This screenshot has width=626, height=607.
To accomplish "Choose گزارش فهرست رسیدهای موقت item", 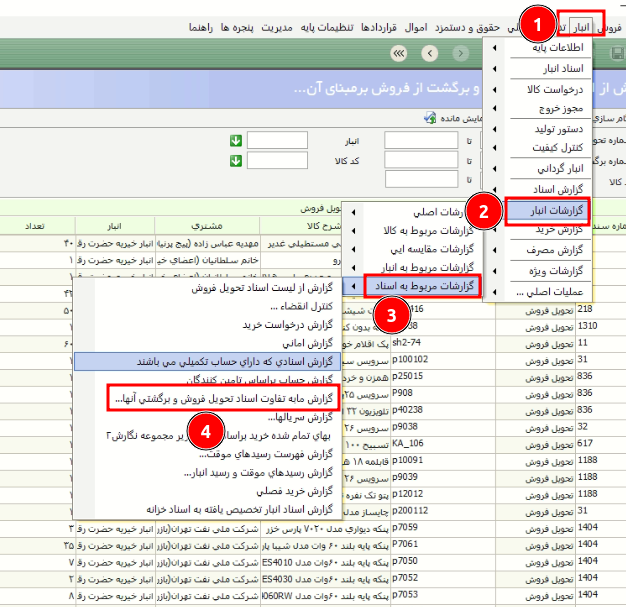I will coord(207,454).
